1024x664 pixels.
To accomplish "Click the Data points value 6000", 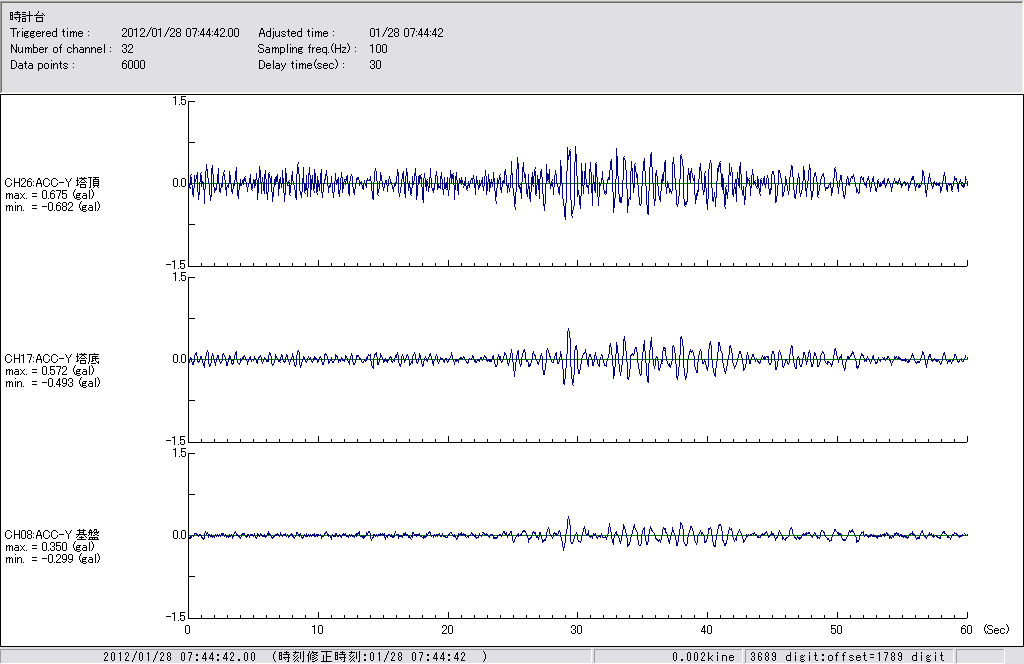I will pos(133,65).
